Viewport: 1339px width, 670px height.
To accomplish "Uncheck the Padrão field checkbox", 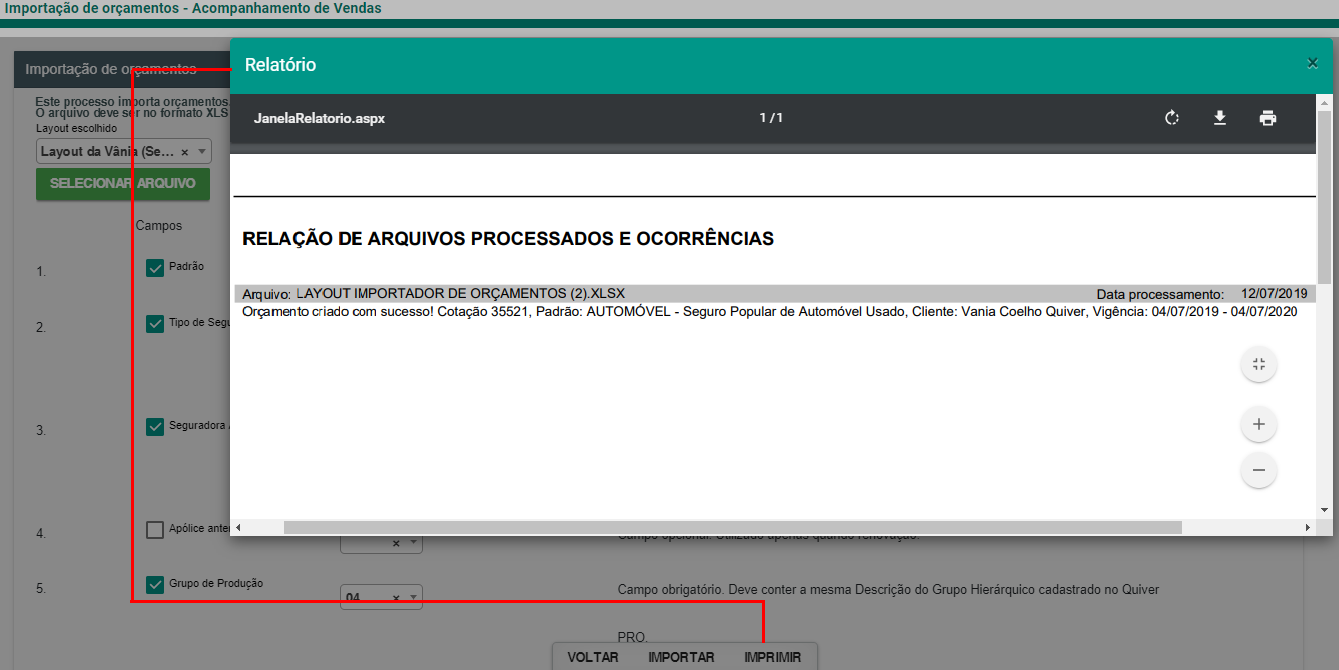I will coord(155,267).
